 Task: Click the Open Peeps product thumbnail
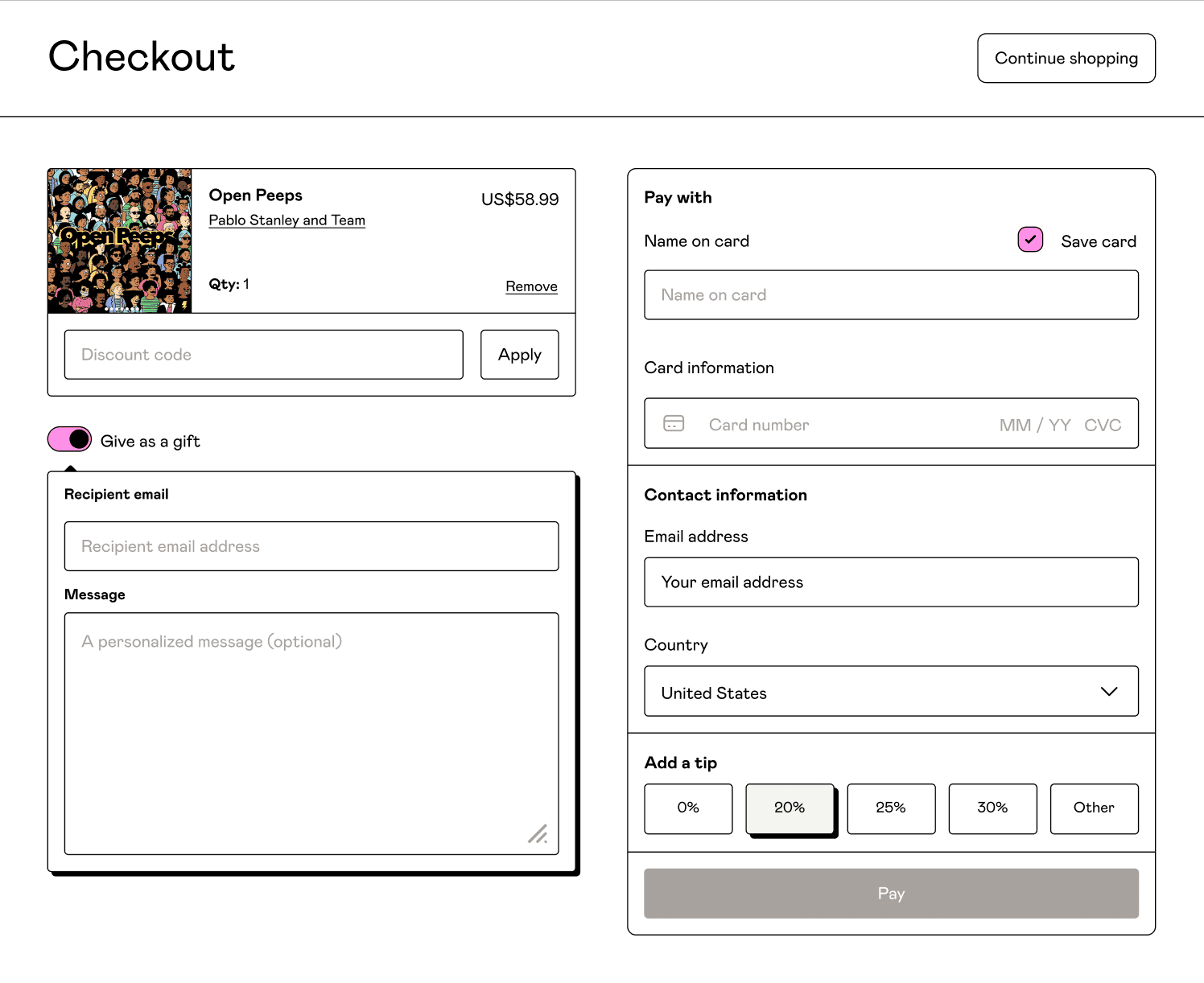(x=120, y=241)
